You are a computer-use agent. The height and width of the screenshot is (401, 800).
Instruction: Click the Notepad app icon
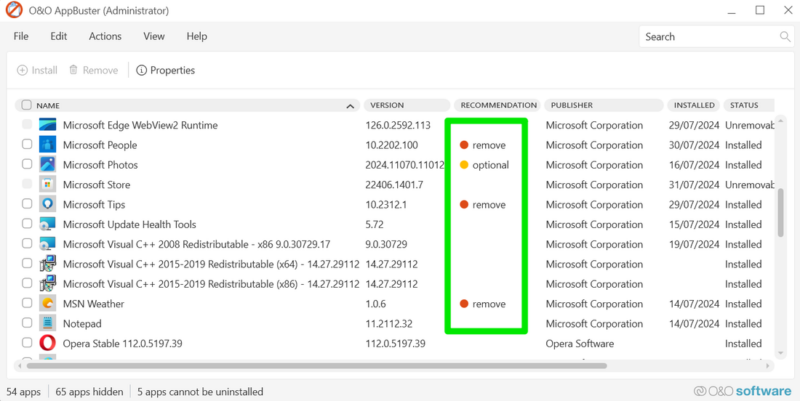[48, 324]
